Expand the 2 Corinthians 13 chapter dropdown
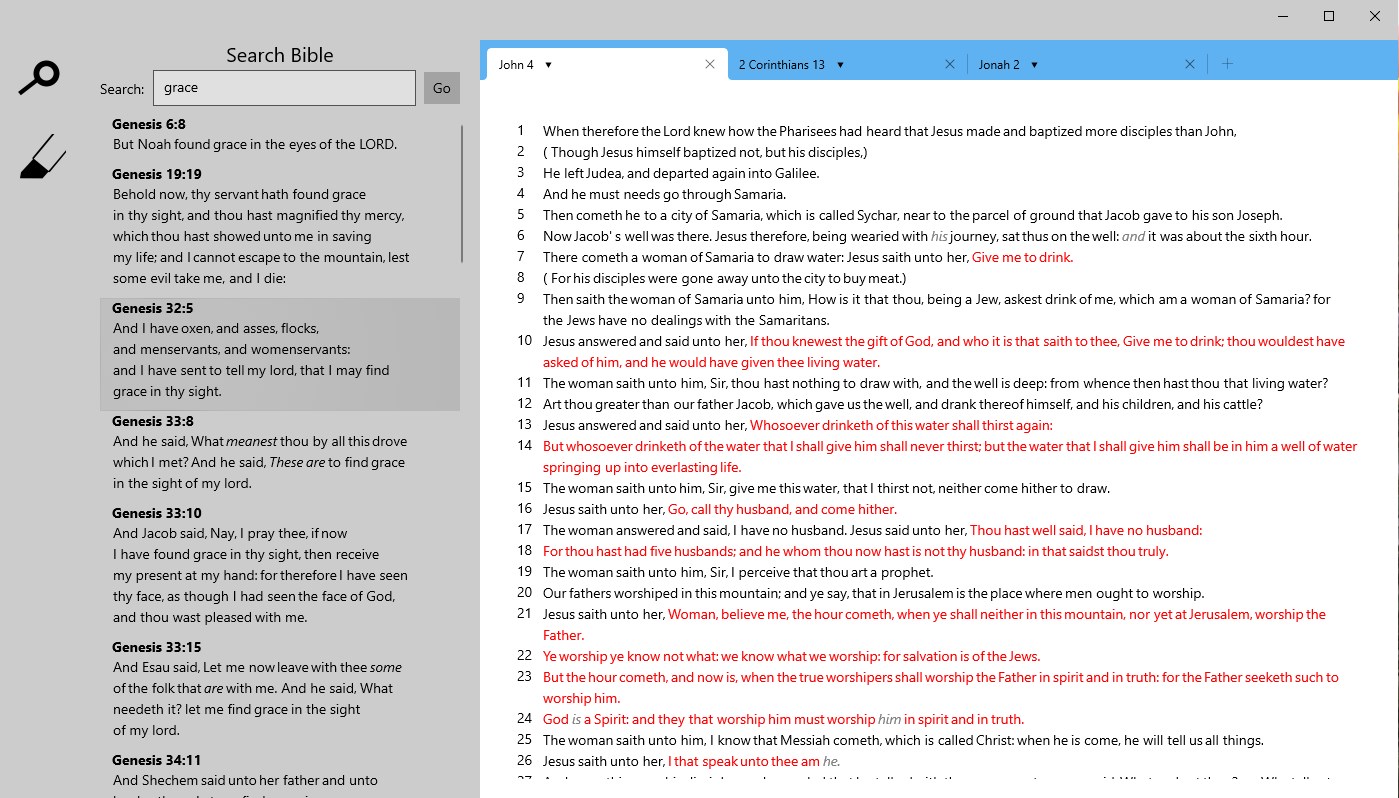1399x798 pixels. (x=840, y=64)
